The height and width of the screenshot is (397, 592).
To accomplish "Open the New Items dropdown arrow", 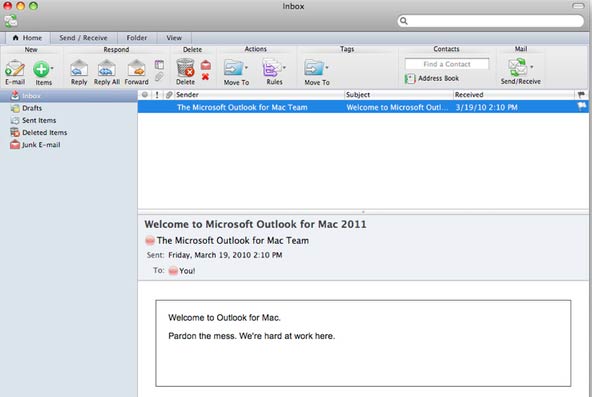I will 52,68.
